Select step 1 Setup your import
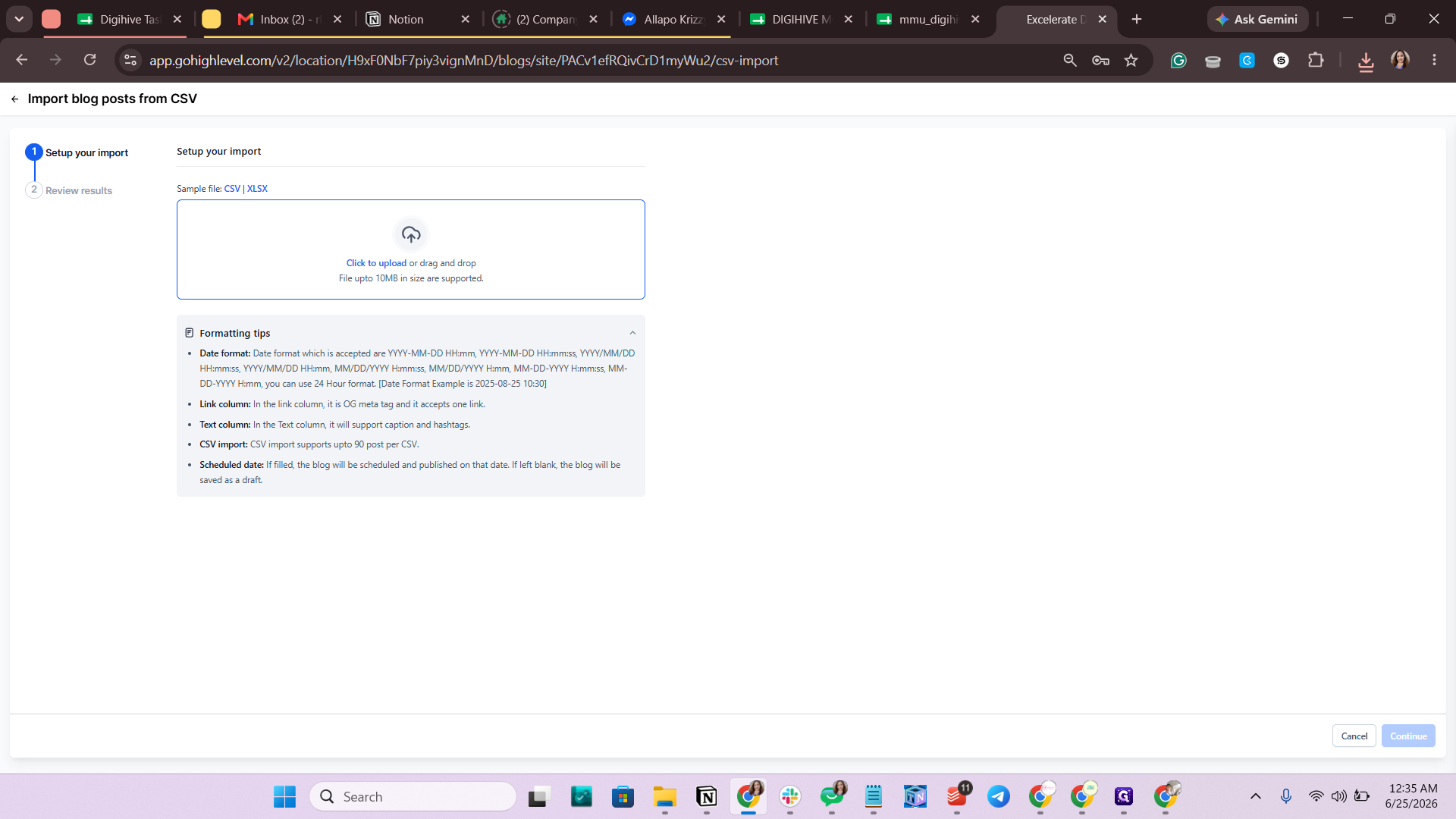This screenshot has width=1456, height=819. pyautogui.click(x=77, y=152)
